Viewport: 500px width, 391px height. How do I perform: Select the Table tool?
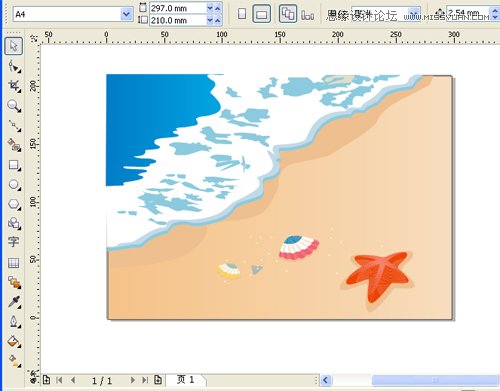(14, 263)
